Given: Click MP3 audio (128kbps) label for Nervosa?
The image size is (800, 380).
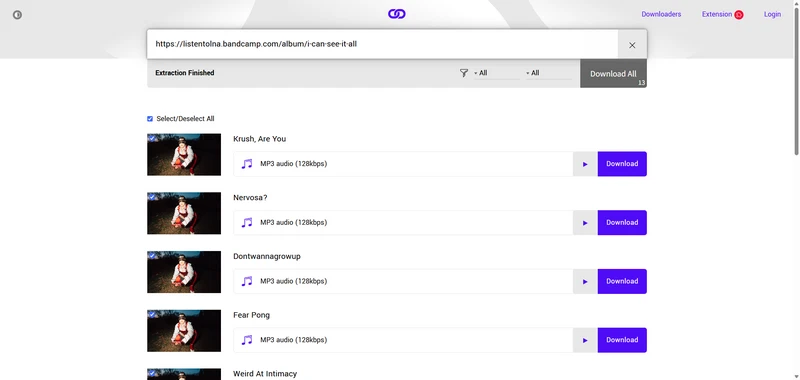Looking at the screenshot, I should (x=294, y=222).
